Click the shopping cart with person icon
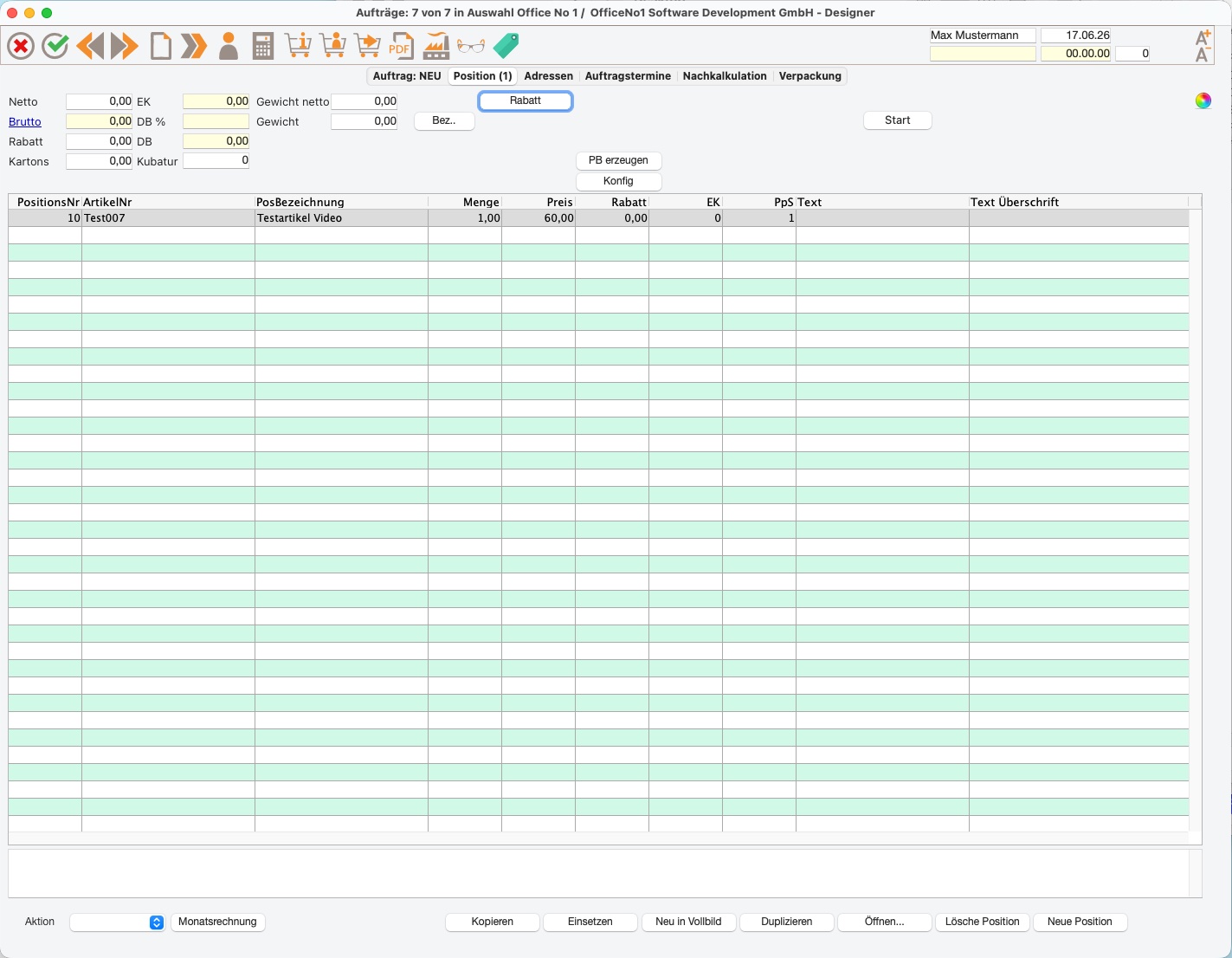This screenshot has height=958, width=1232. click(x=332, y=46)
